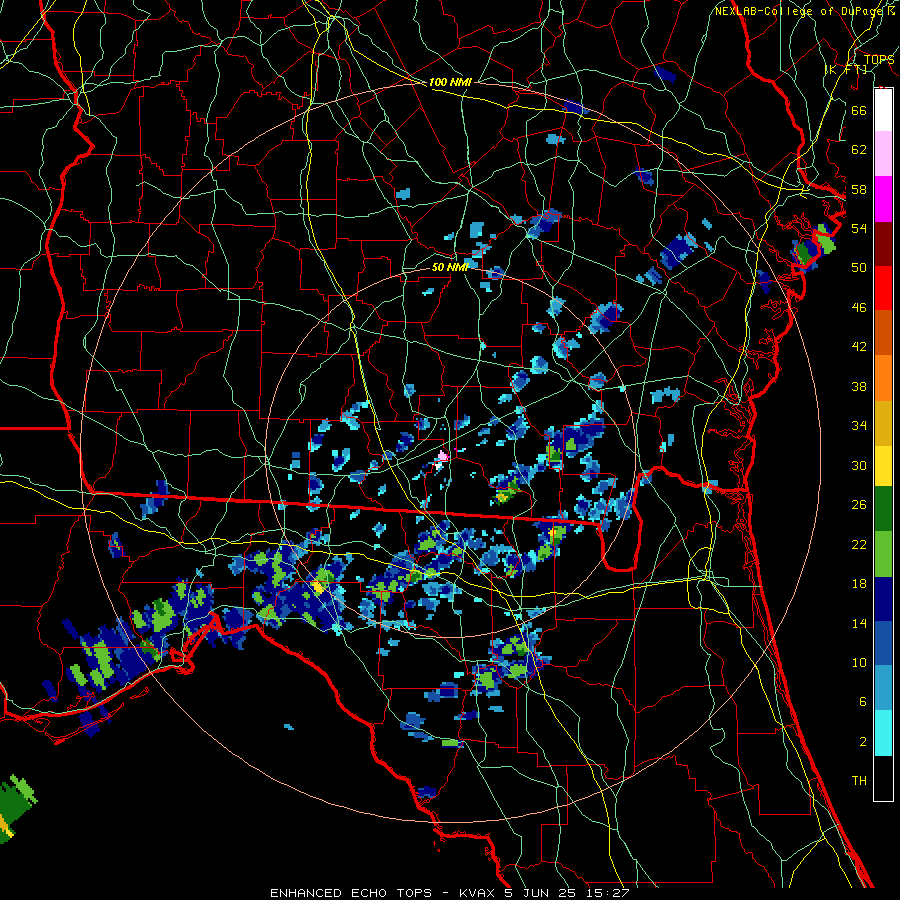Select the medium blue legend swatch
Image resolution: width=900 pixels, height=900 pixels.
[883, 643]
